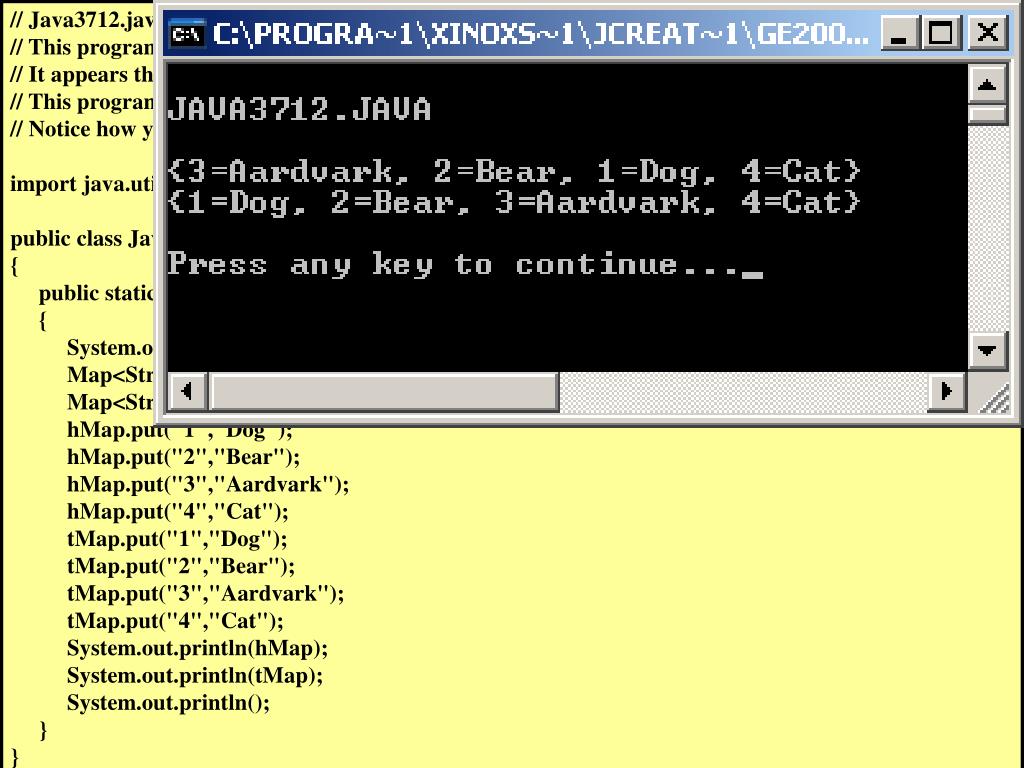The image size is (1024, 768).
Task: Click the horizontal scrollbar left arrow
Action: [187, 392]
